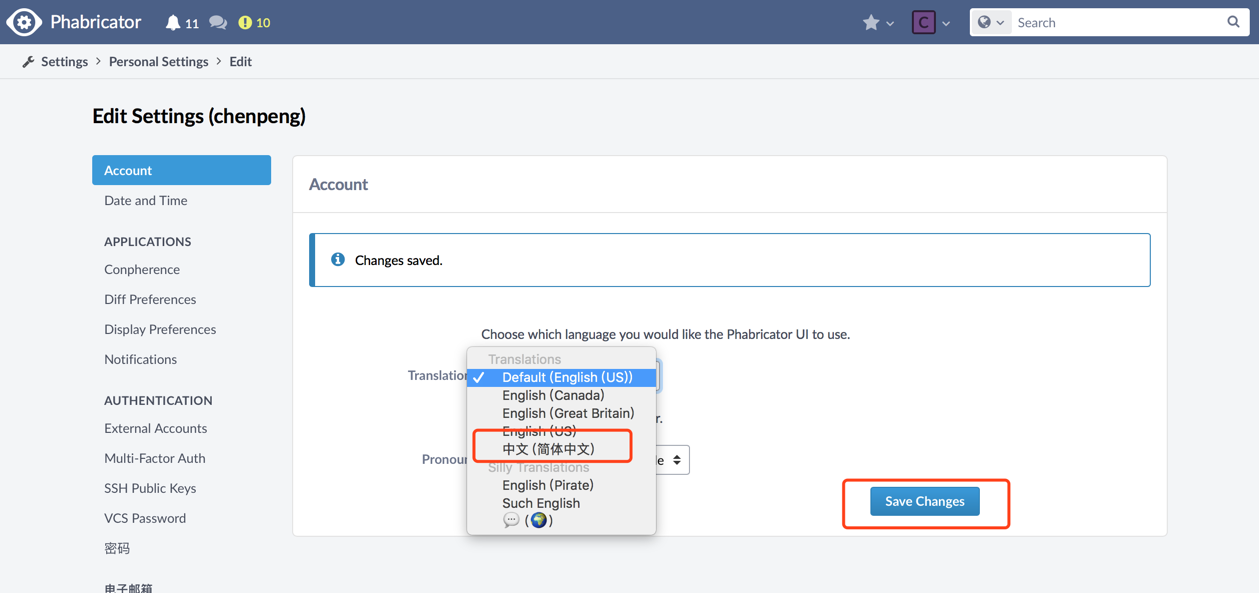Click the Changes saved. message text
1259x593 pixels.
pos(398,260)
